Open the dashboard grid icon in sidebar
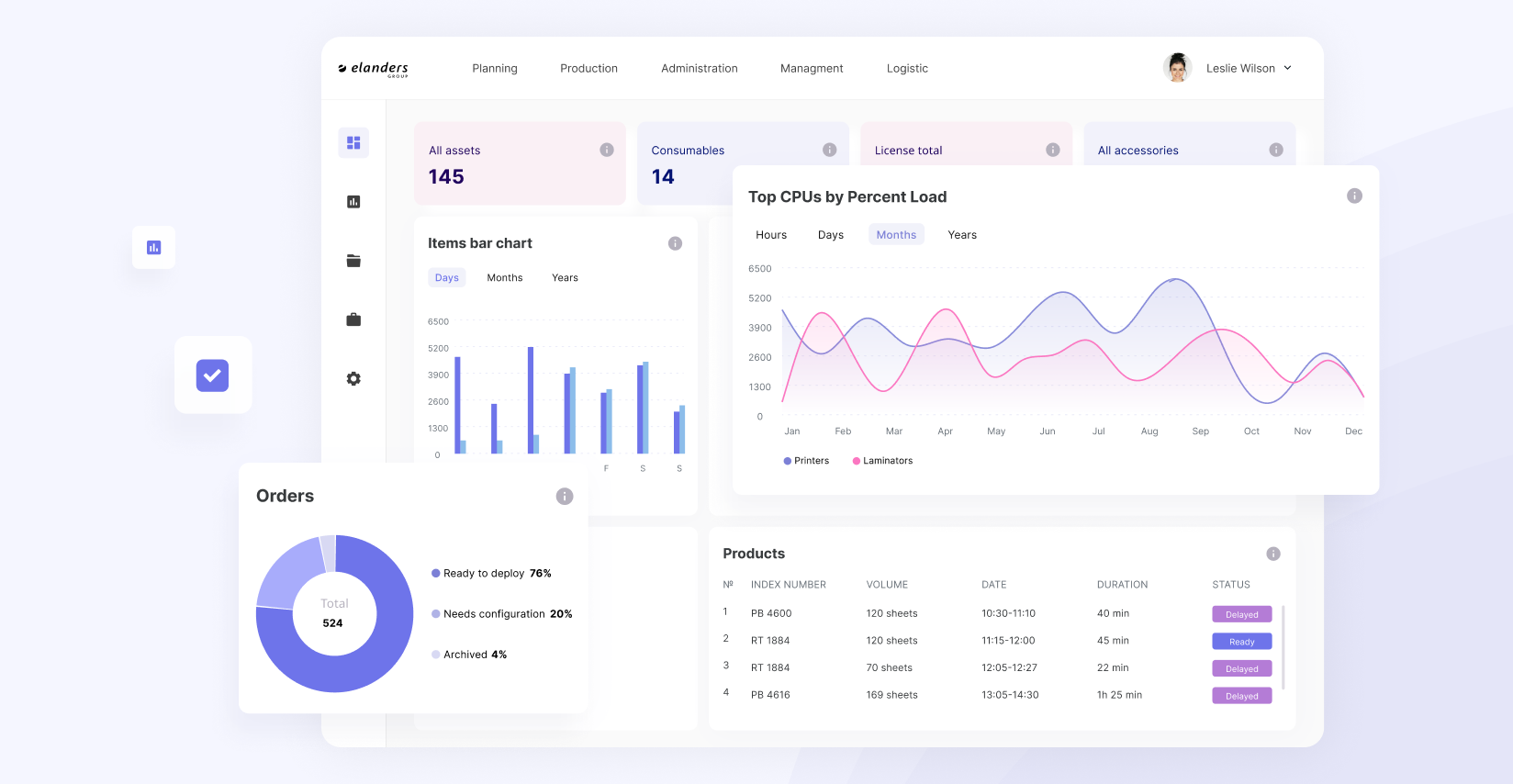This screenshot has height=784, width=1513. pyautogui.click(x=353, y=142)
